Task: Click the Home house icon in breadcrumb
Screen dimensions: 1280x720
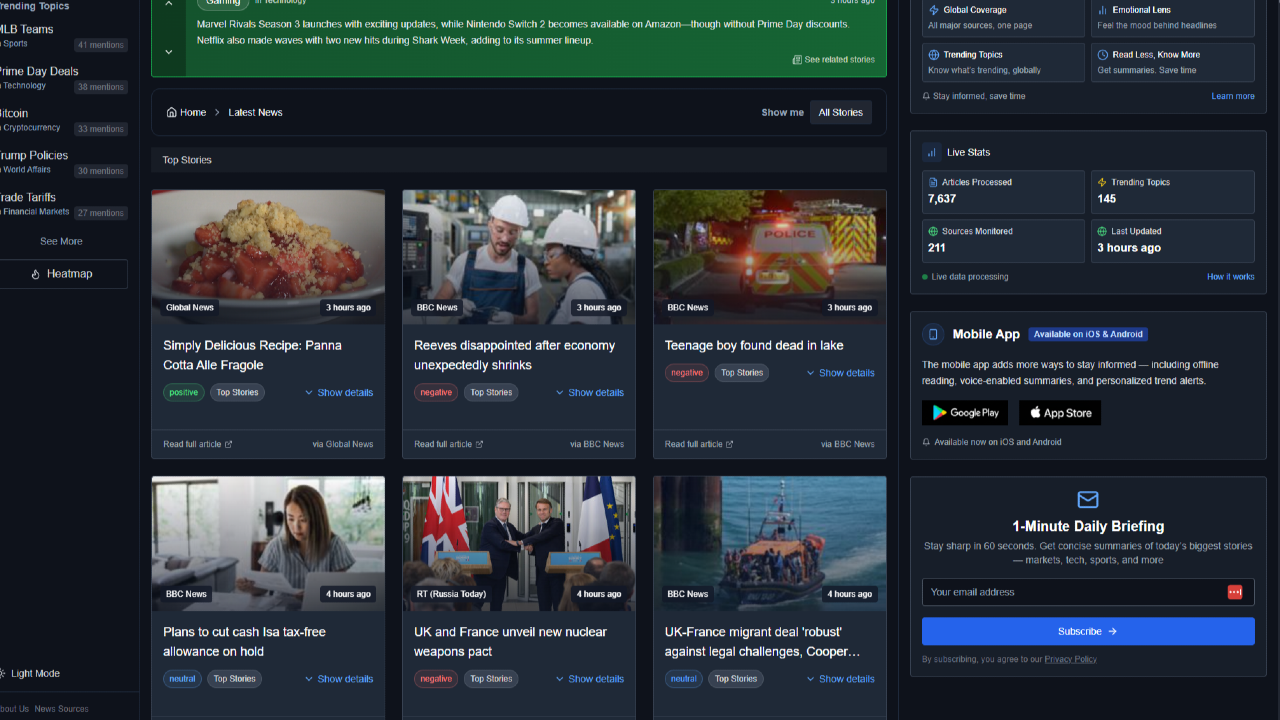Action: tap(172, 112)
